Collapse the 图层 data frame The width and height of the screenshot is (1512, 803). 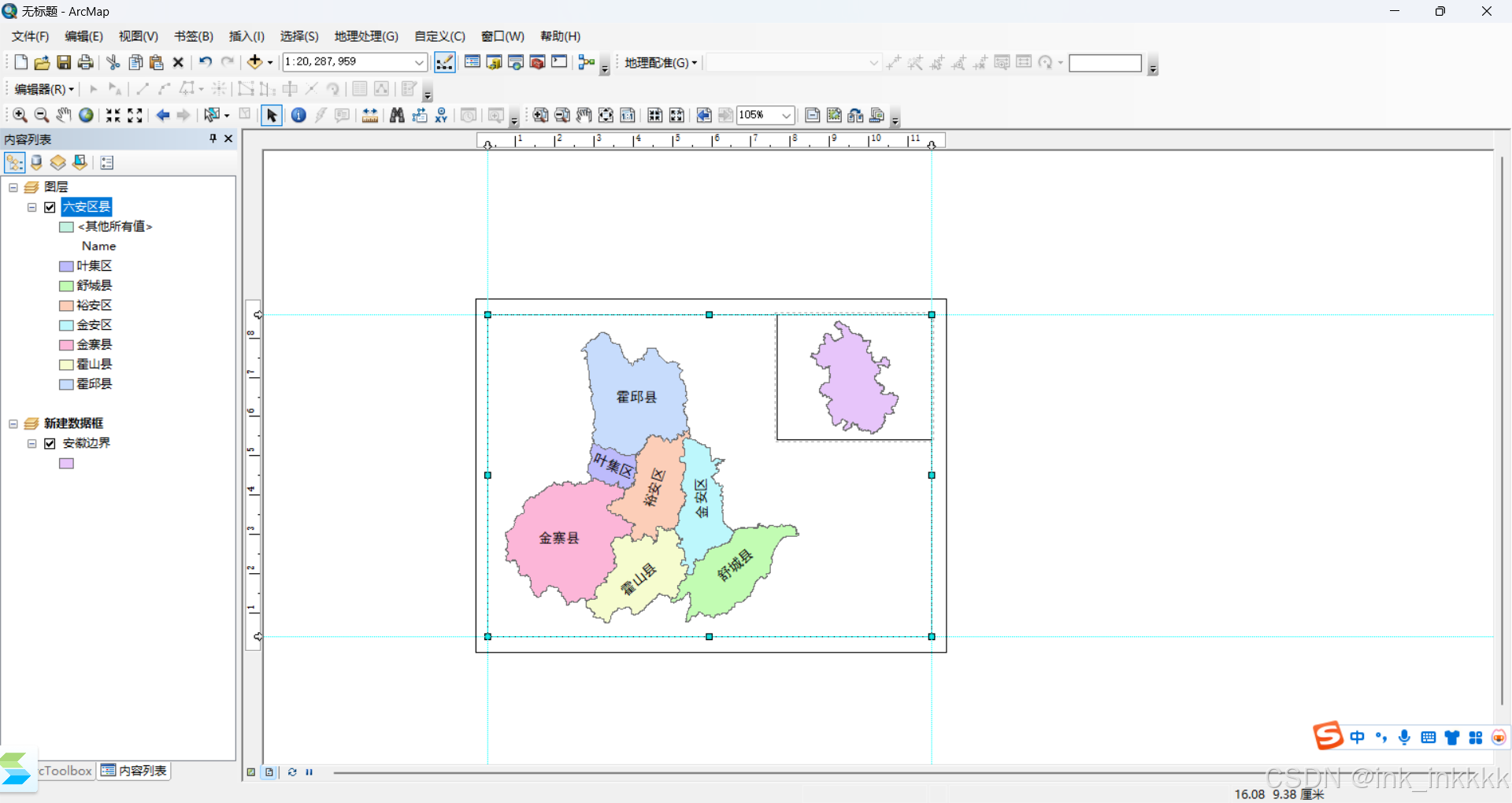13,187
